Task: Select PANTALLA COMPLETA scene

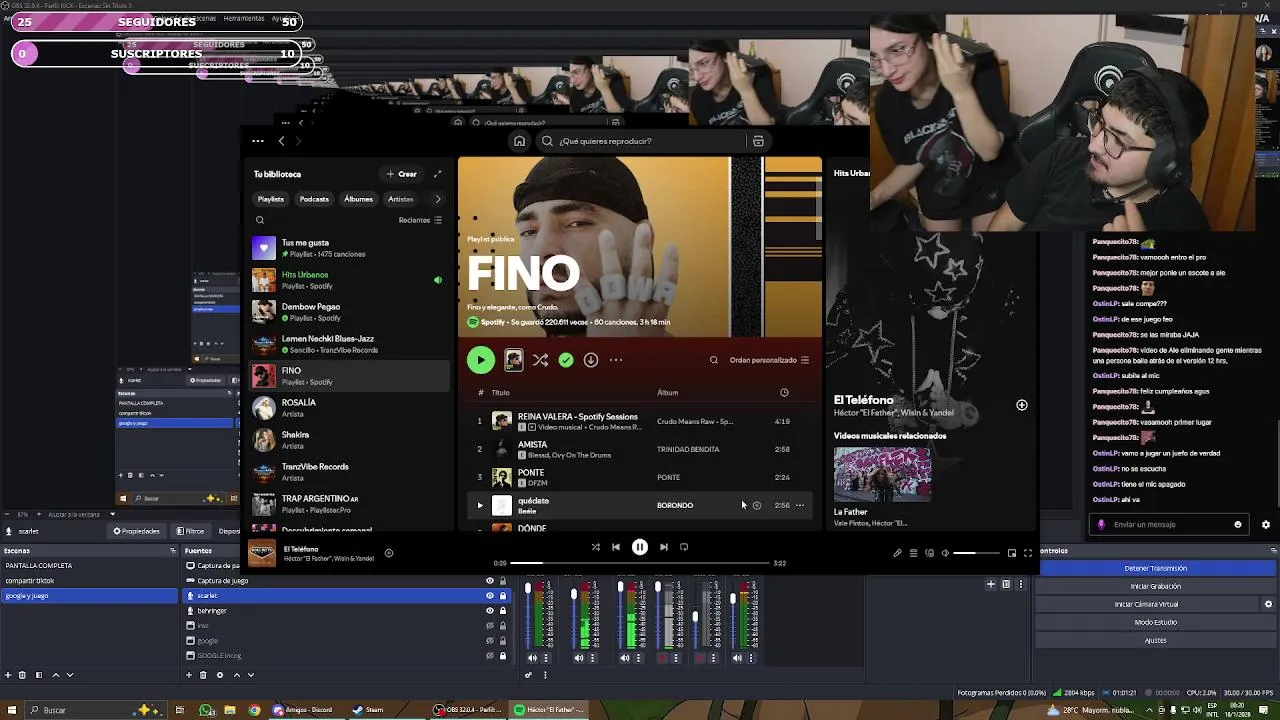Action: tap(89, 566)
